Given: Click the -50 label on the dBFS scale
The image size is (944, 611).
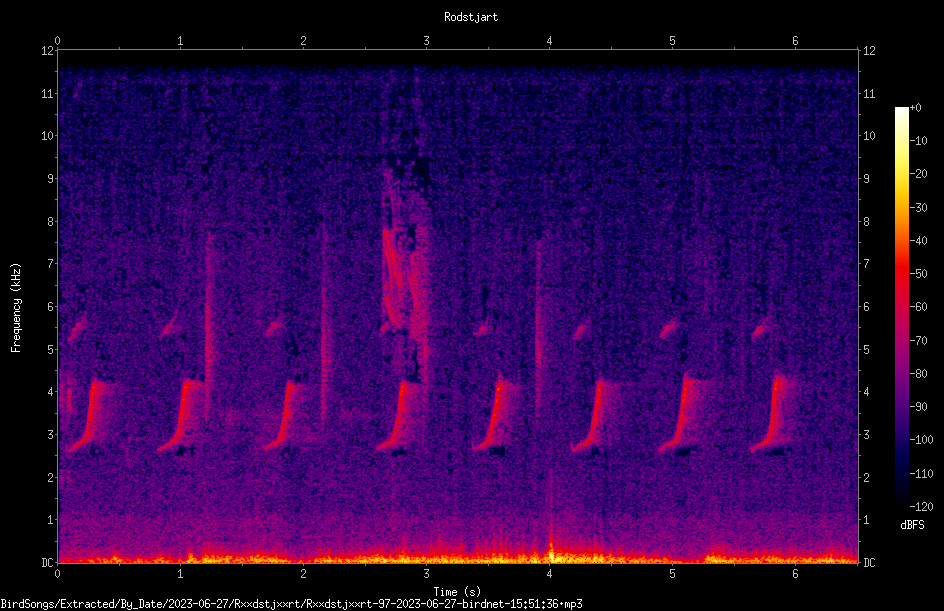Looking at the screenshot, I should 918,273.
